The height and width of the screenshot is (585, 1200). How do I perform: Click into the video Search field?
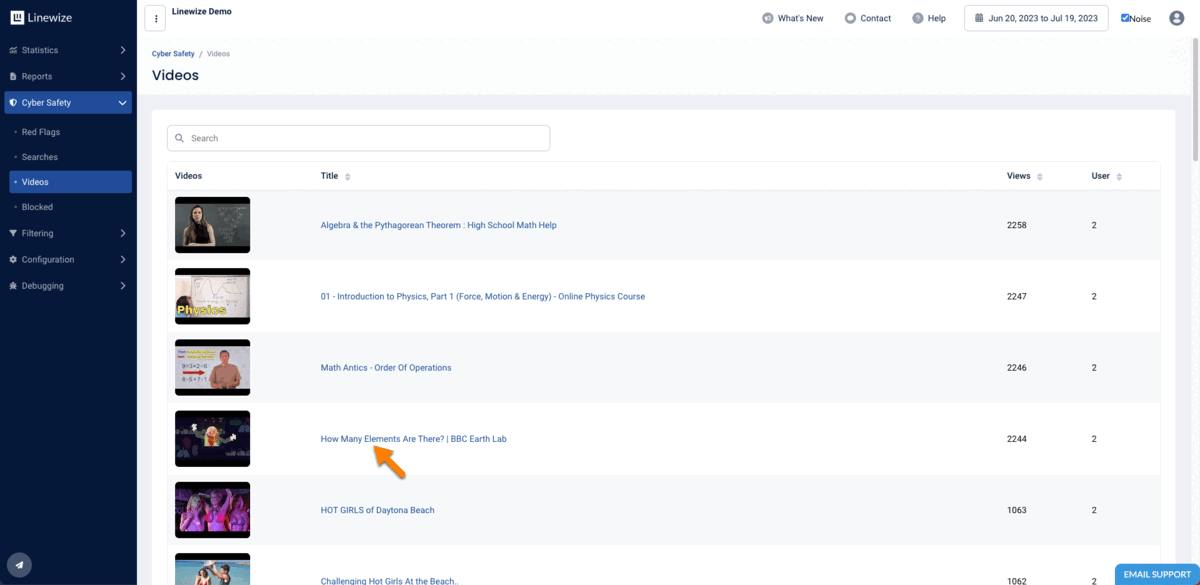358,138
